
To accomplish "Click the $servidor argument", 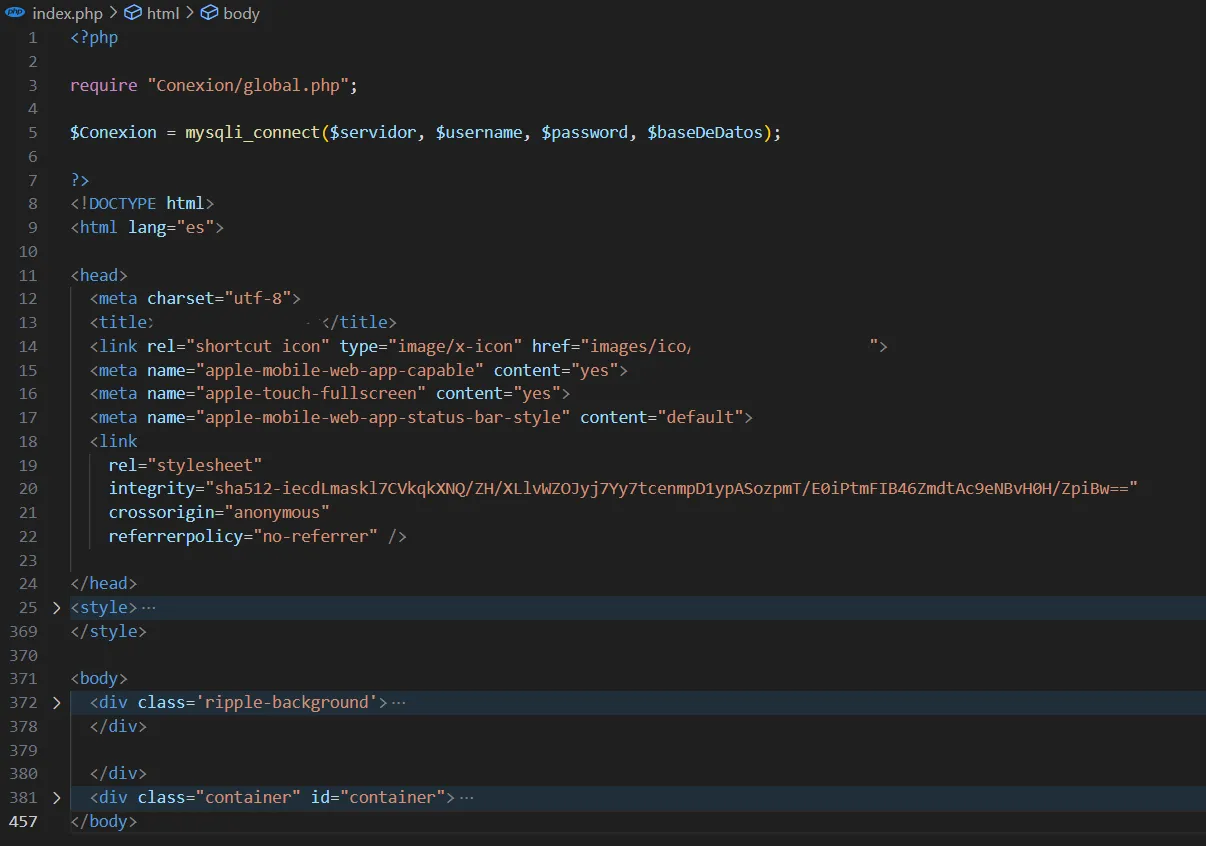I will pos(373,132).
